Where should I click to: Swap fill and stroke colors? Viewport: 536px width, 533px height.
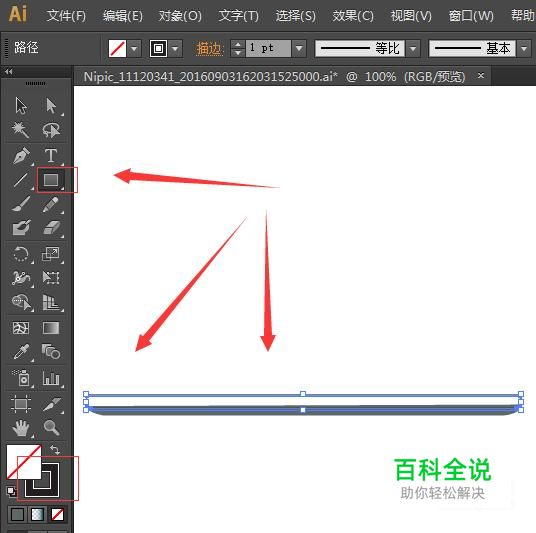pos(55,450)
